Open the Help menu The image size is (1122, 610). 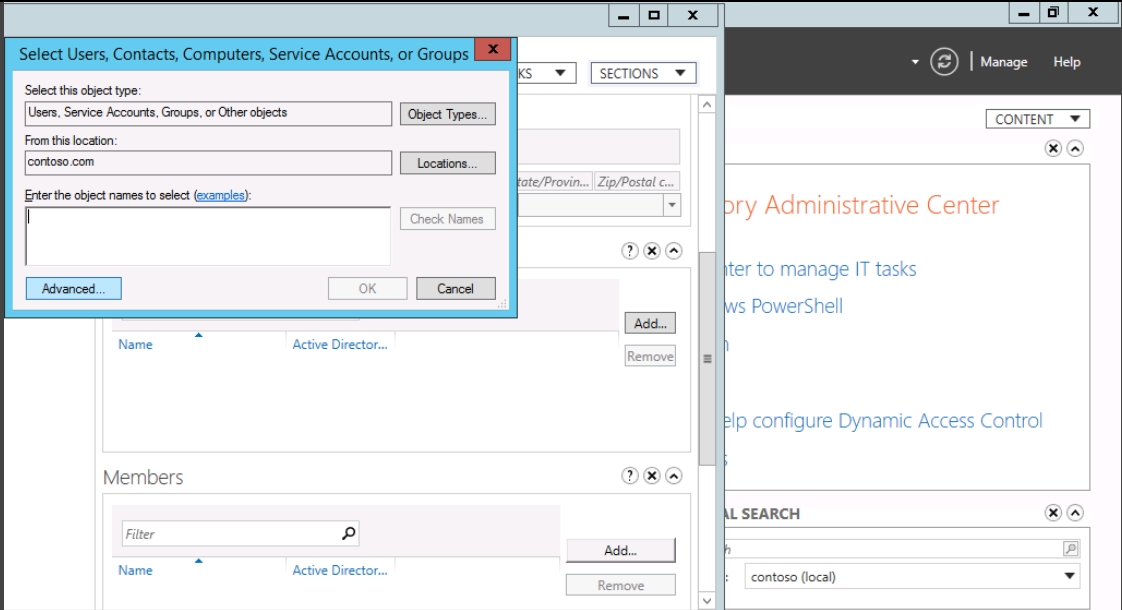click(1066, 62)
